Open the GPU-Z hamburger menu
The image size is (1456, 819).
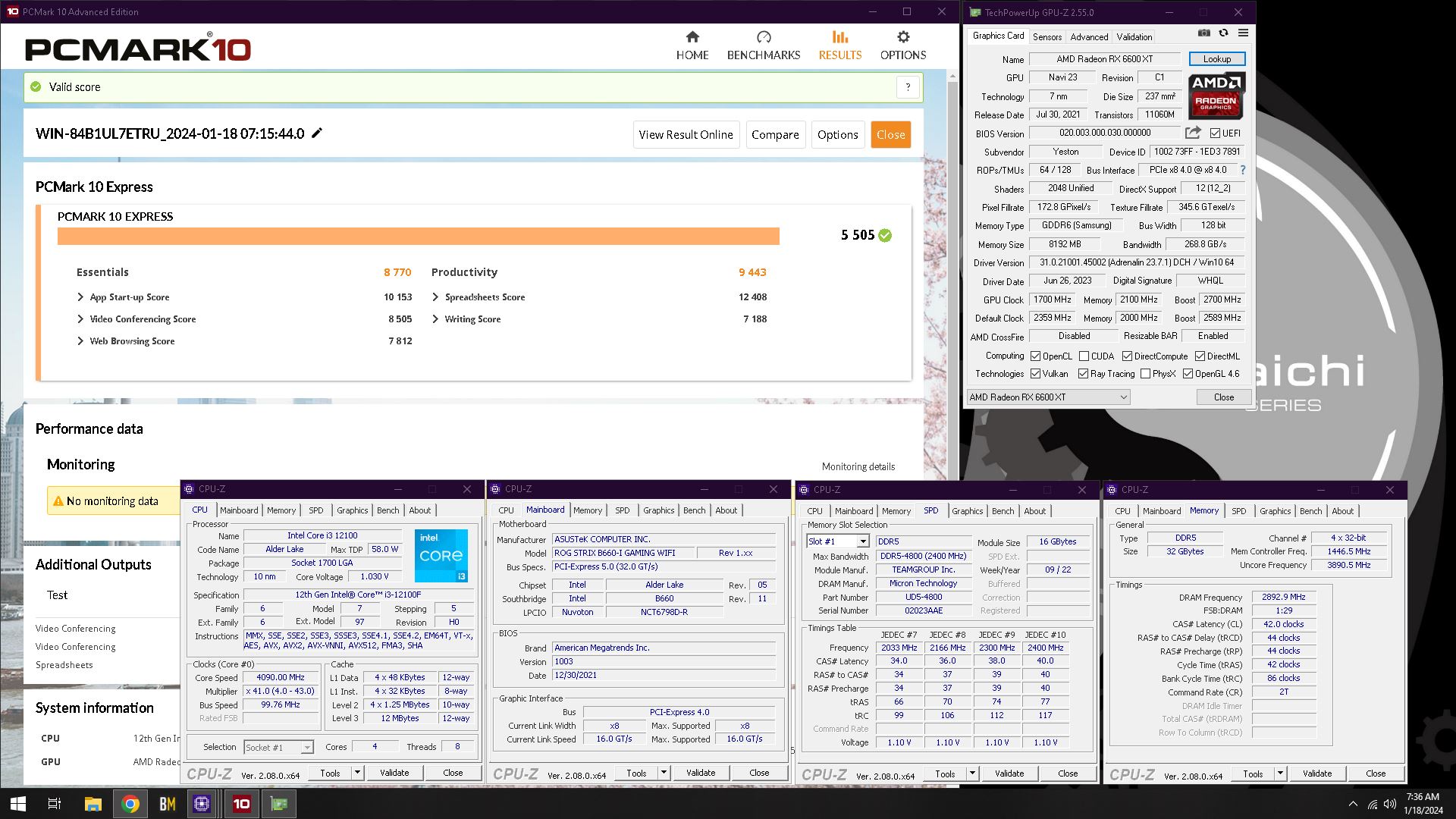(x=1243, y=33)
